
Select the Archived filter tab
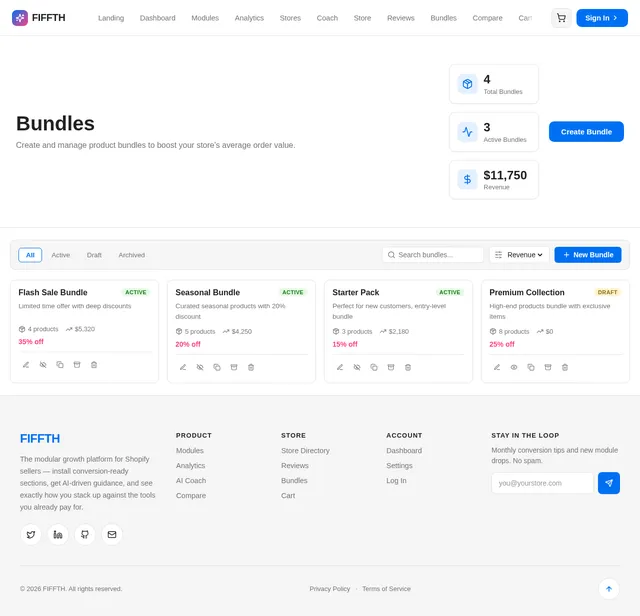[x=131, y=255]
